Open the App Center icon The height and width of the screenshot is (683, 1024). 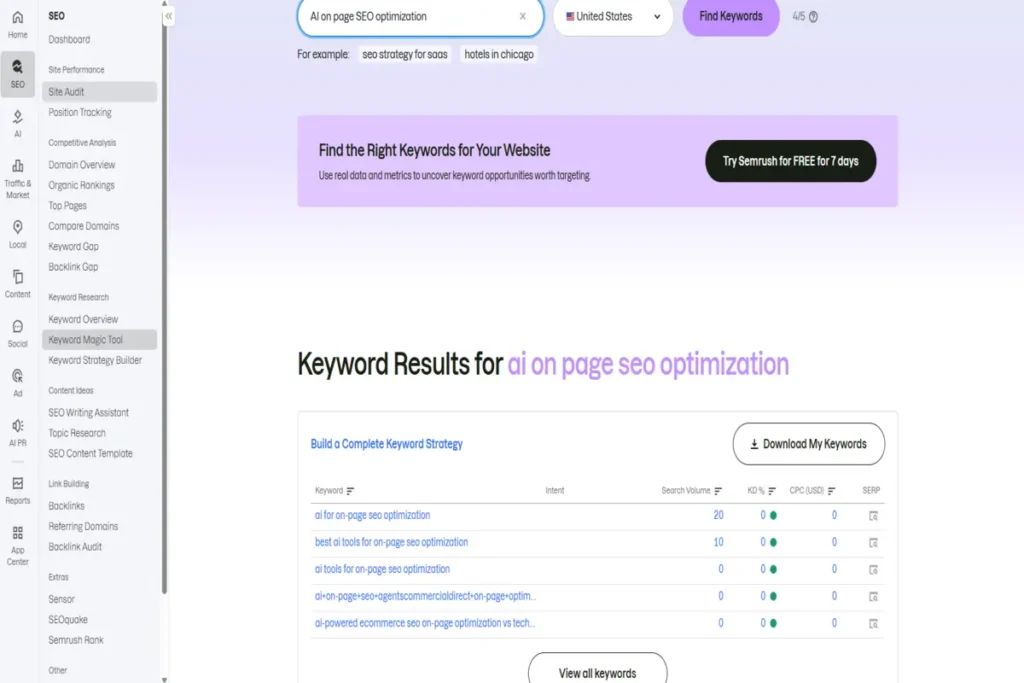(18, 543)
